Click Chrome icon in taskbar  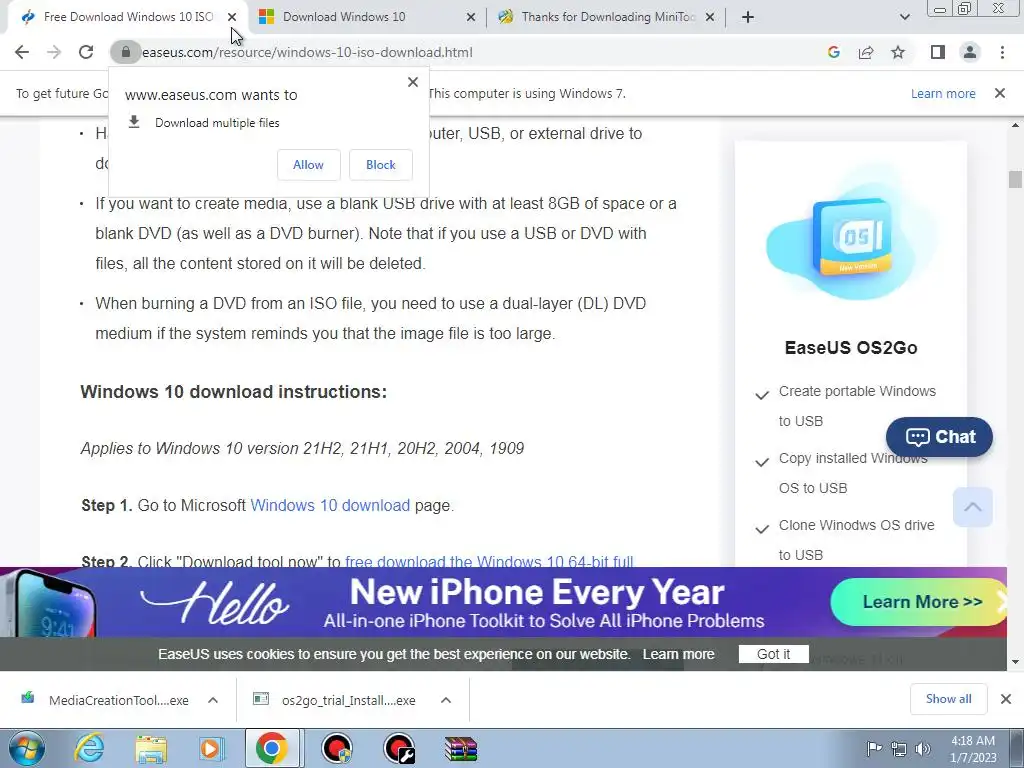pos(272,748)
